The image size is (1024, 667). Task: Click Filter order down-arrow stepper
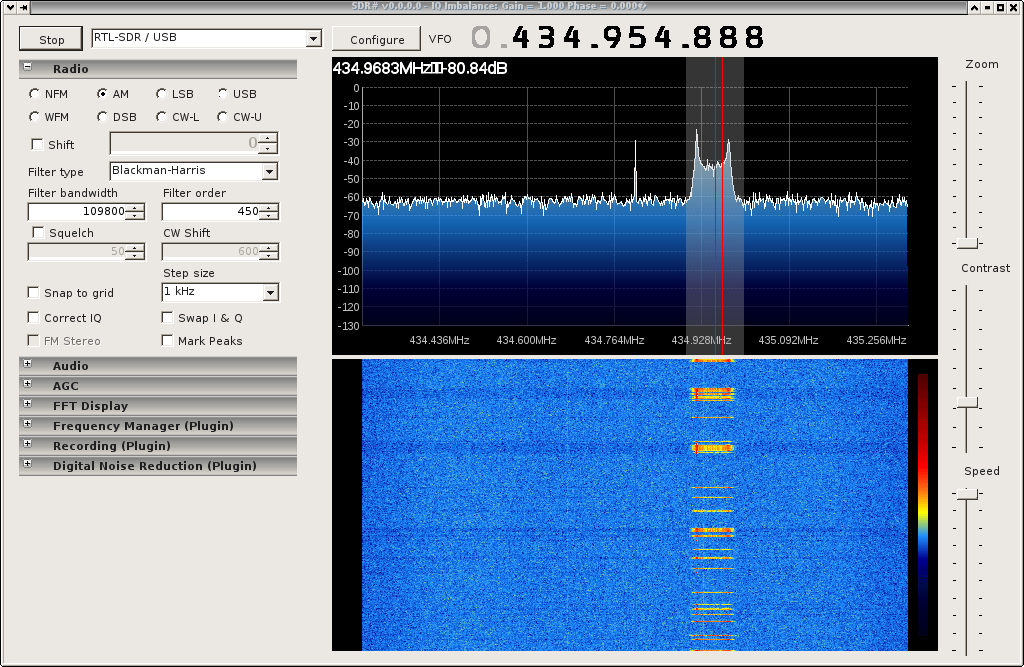click(269, 216)
